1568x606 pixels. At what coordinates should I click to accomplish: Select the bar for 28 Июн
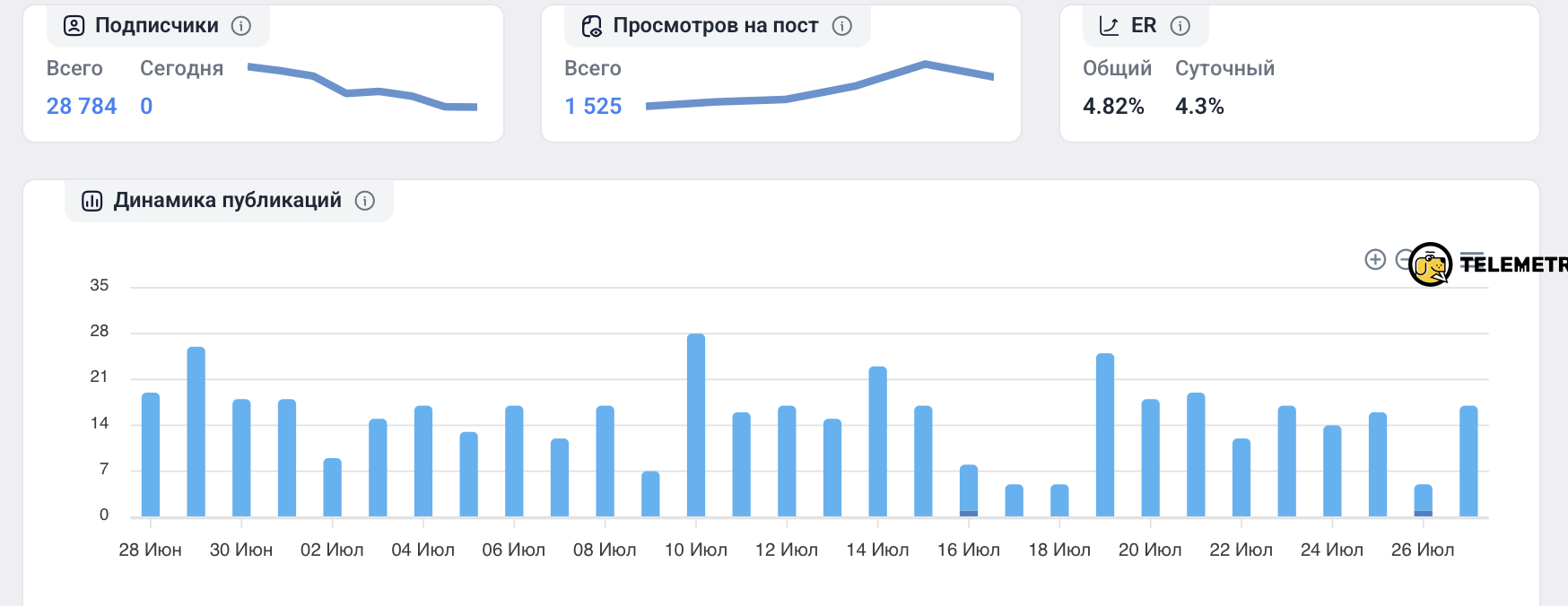pyautogui.click(x=151, y=454)
